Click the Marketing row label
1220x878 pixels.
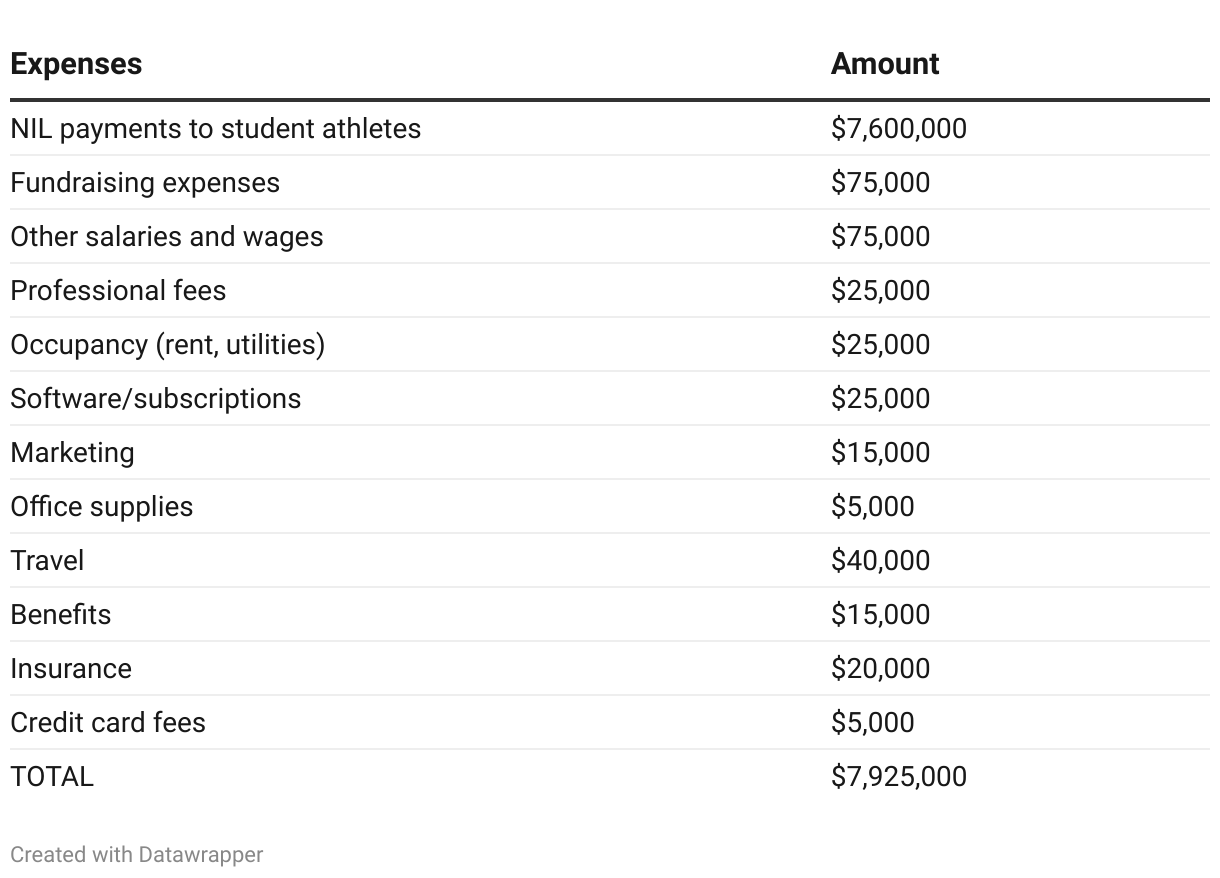[72, 453]
